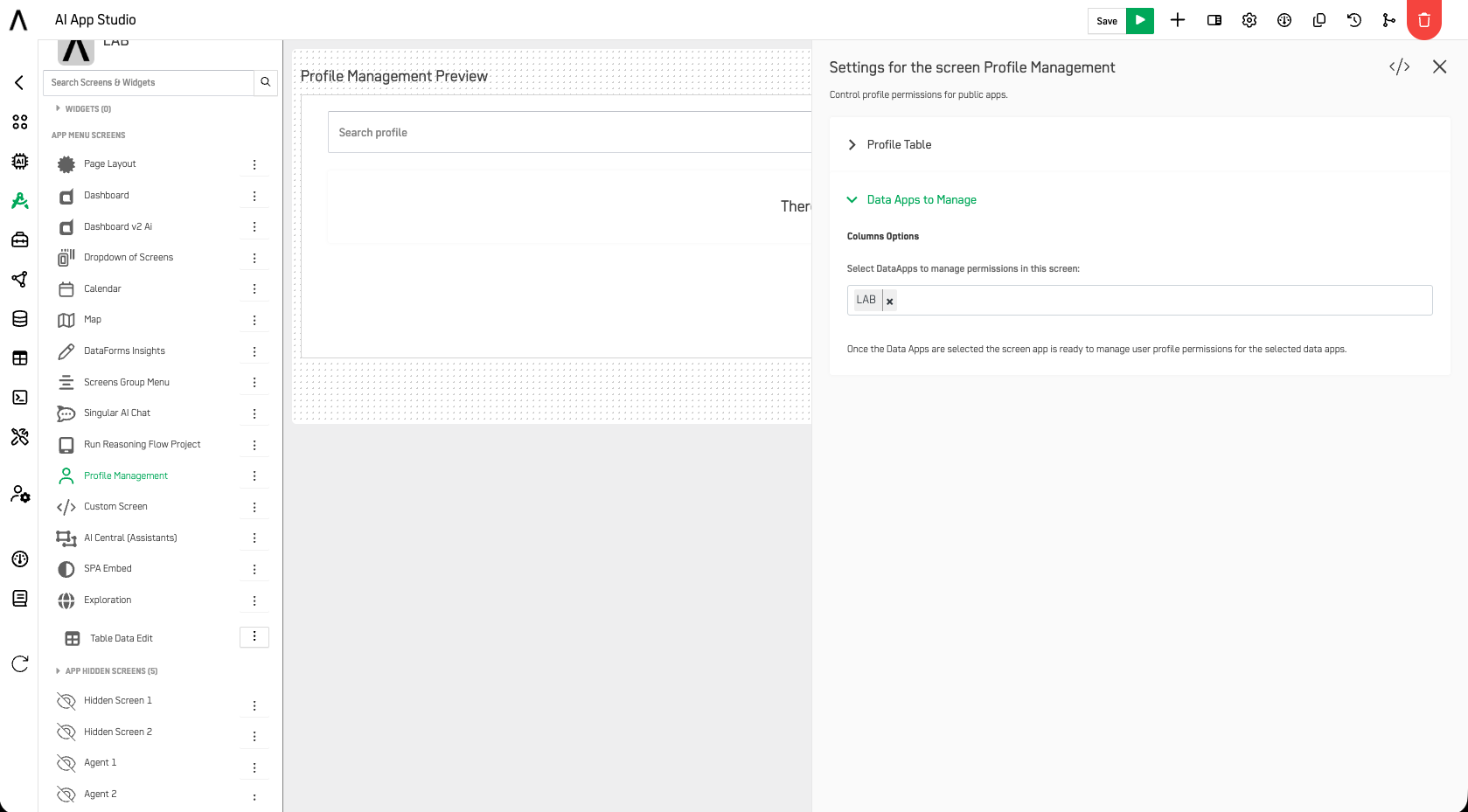Select the green App Studio sidebar icon
Viewport: 1468px width, 812px height.
19,200
